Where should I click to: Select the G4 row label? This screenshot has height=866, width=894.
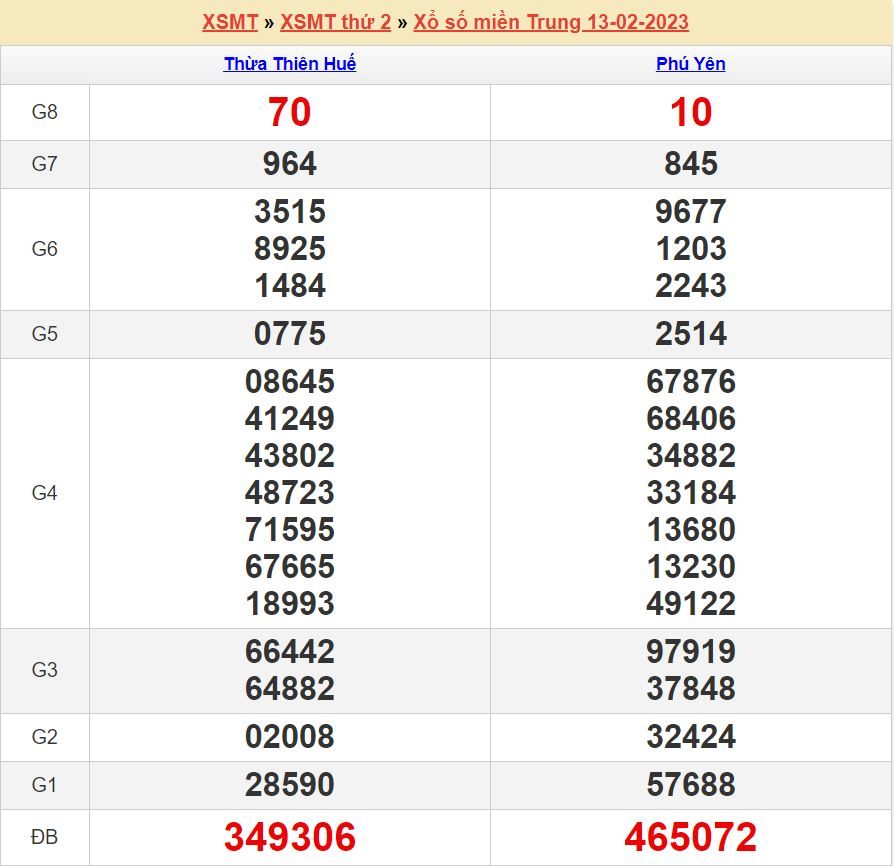point(44,493)
